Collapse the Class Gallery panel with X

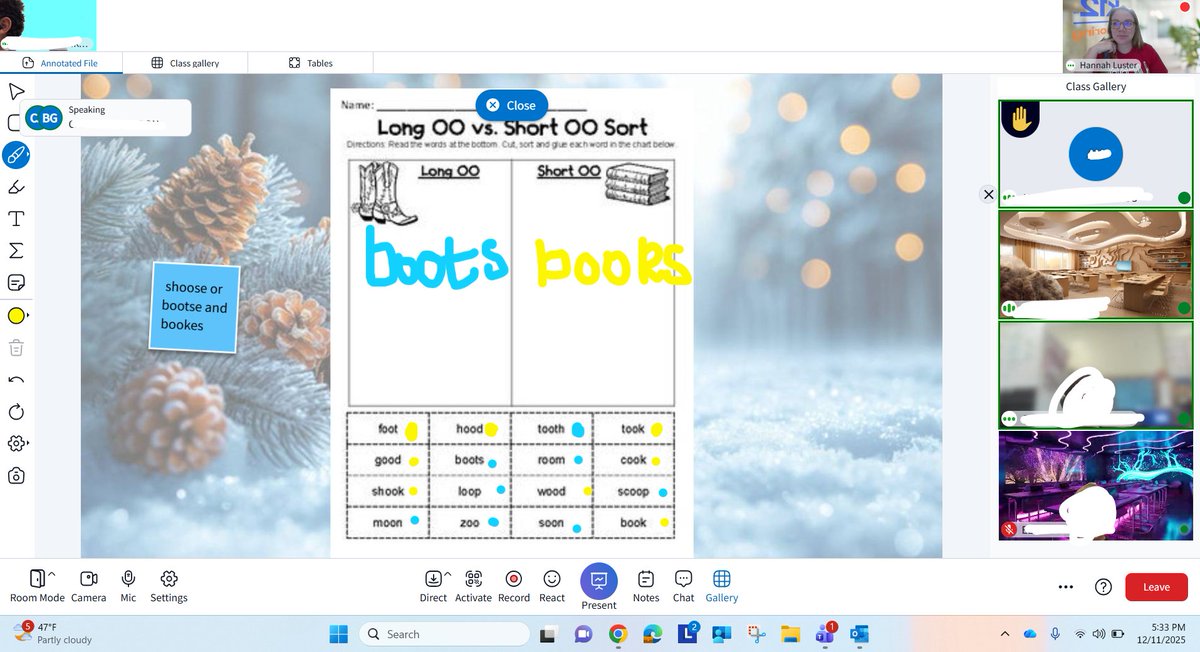click(x=989, y=194)
